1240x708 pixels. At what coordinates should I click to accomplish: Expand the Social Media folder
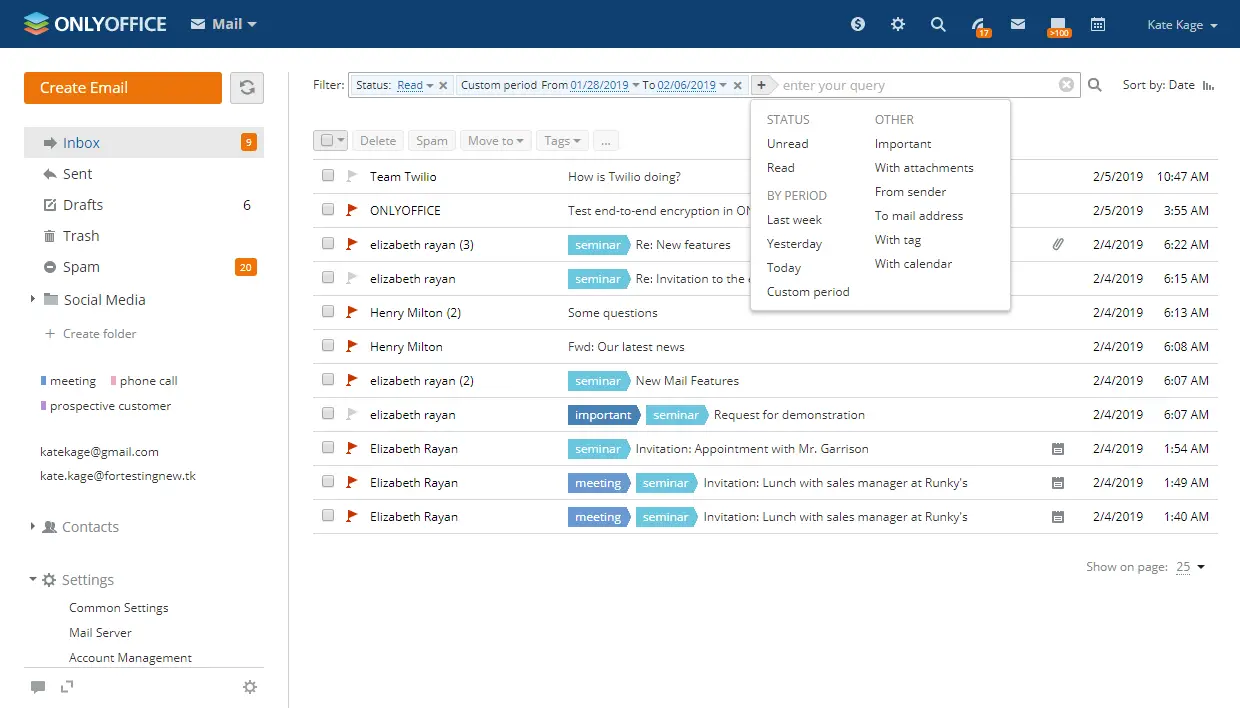(33, 299)
